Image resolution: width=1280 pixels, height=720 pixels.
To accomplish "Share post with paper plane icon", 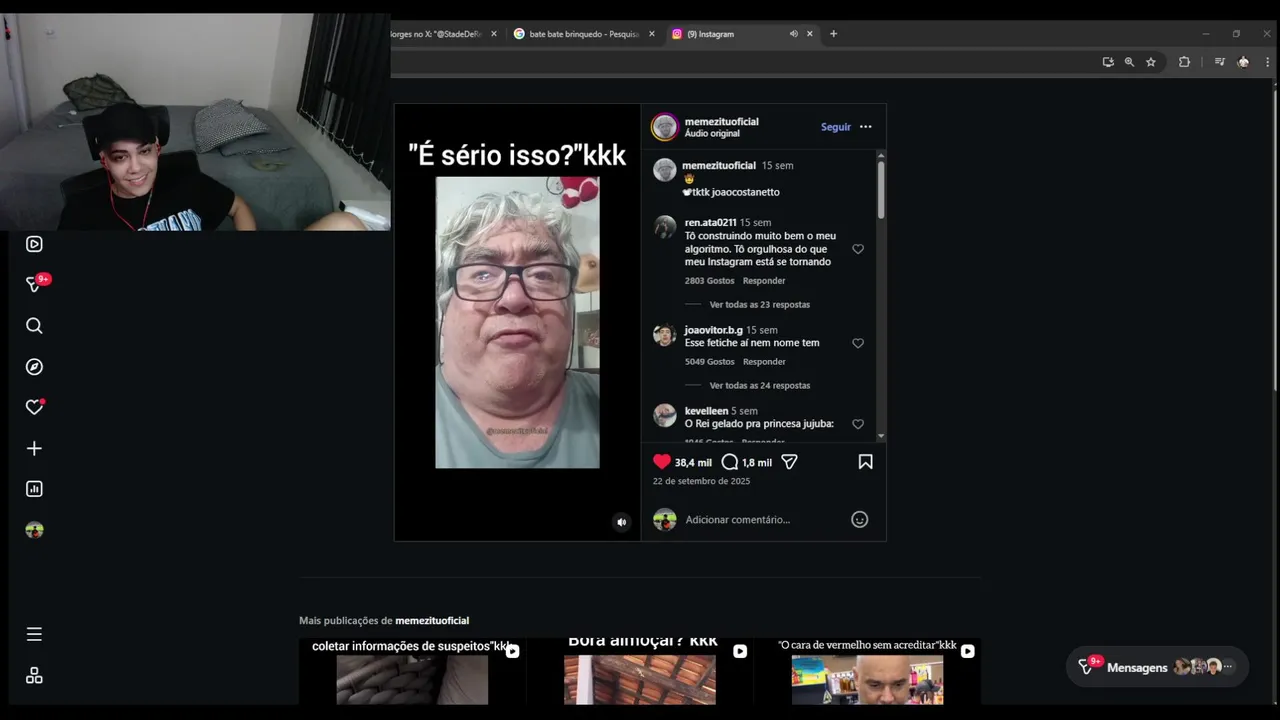I will 789,462.
